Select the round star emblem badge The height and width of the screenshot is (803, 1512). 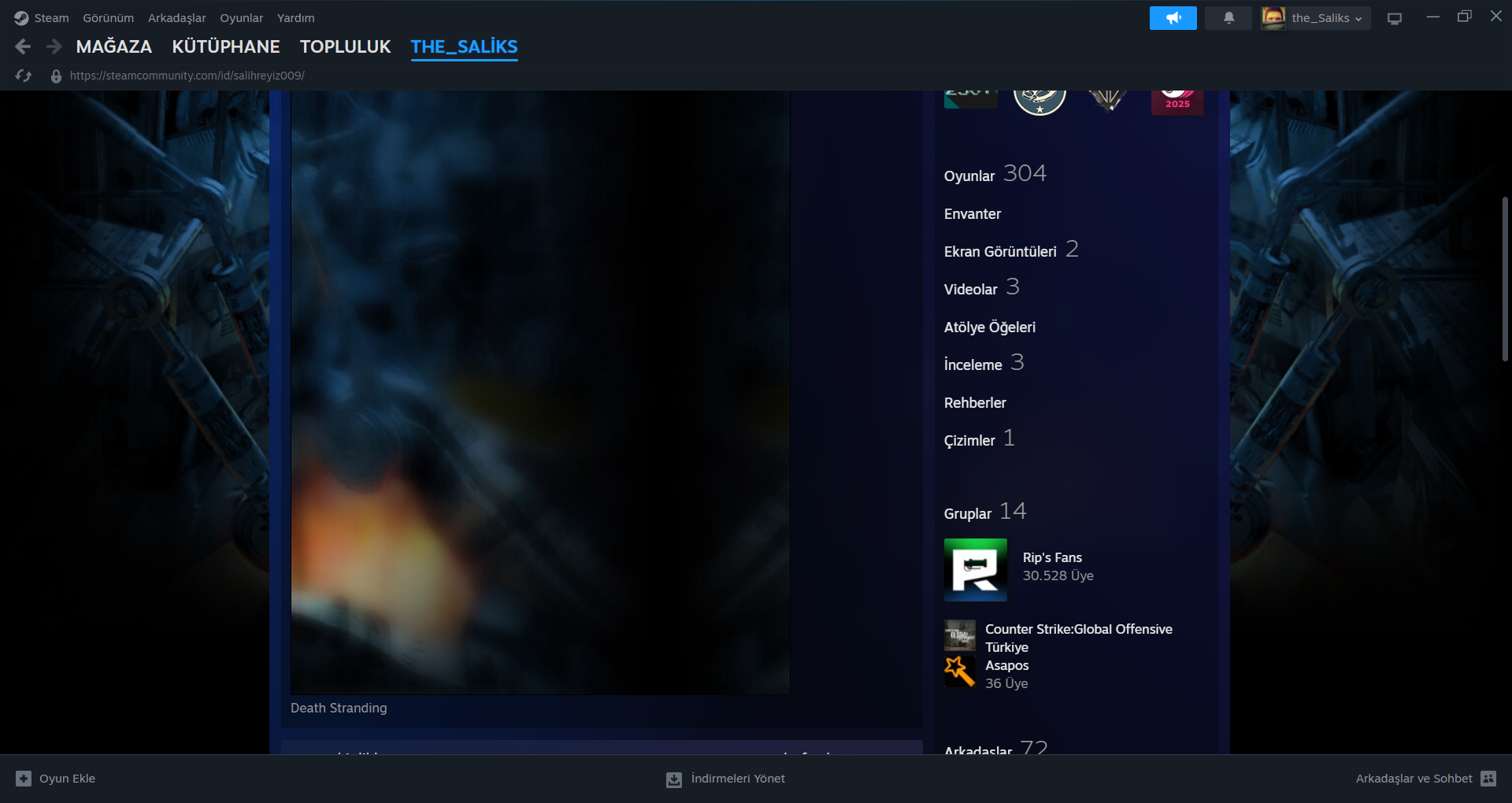[1039, 102]
